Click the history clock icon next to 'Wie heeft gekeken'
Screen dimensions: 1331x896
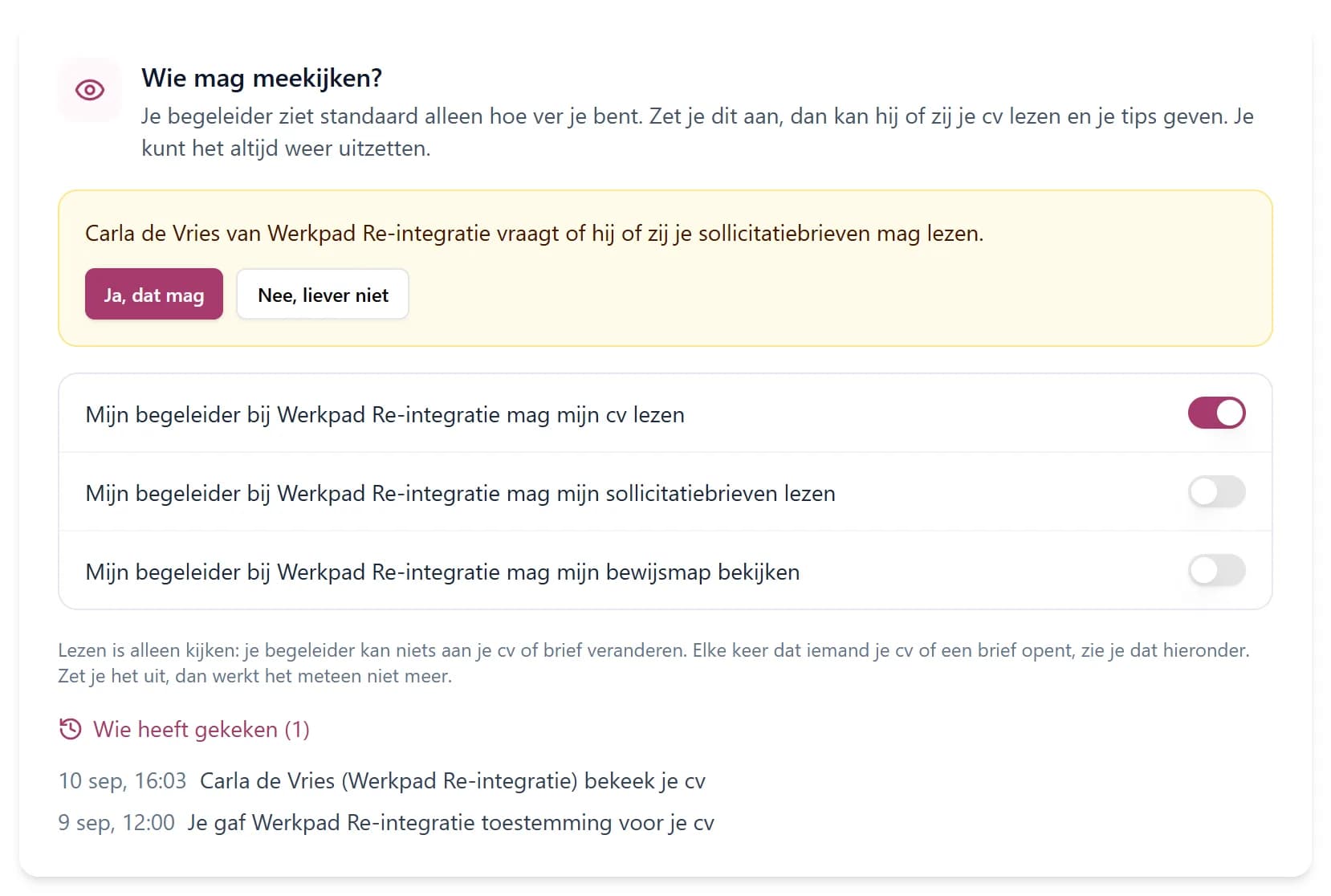[x=71, y=729]
